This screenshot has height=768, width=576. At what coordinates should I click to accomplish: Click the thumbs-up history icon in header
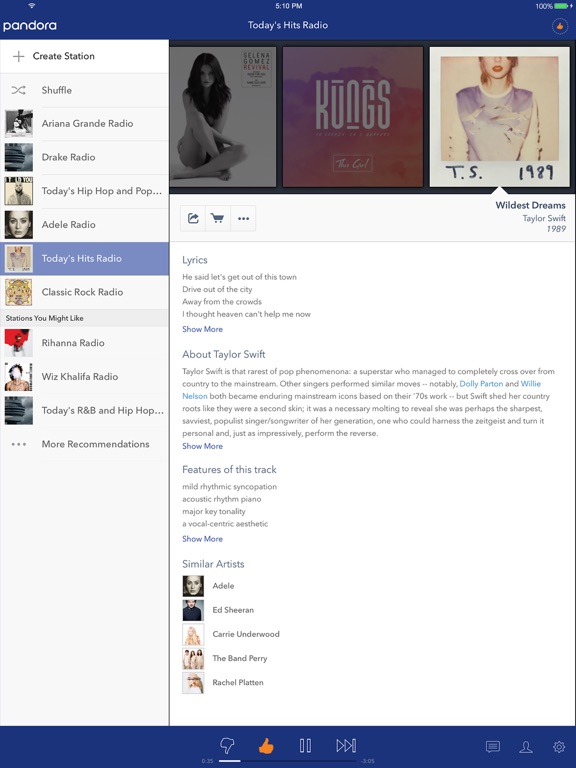(560, 26)
